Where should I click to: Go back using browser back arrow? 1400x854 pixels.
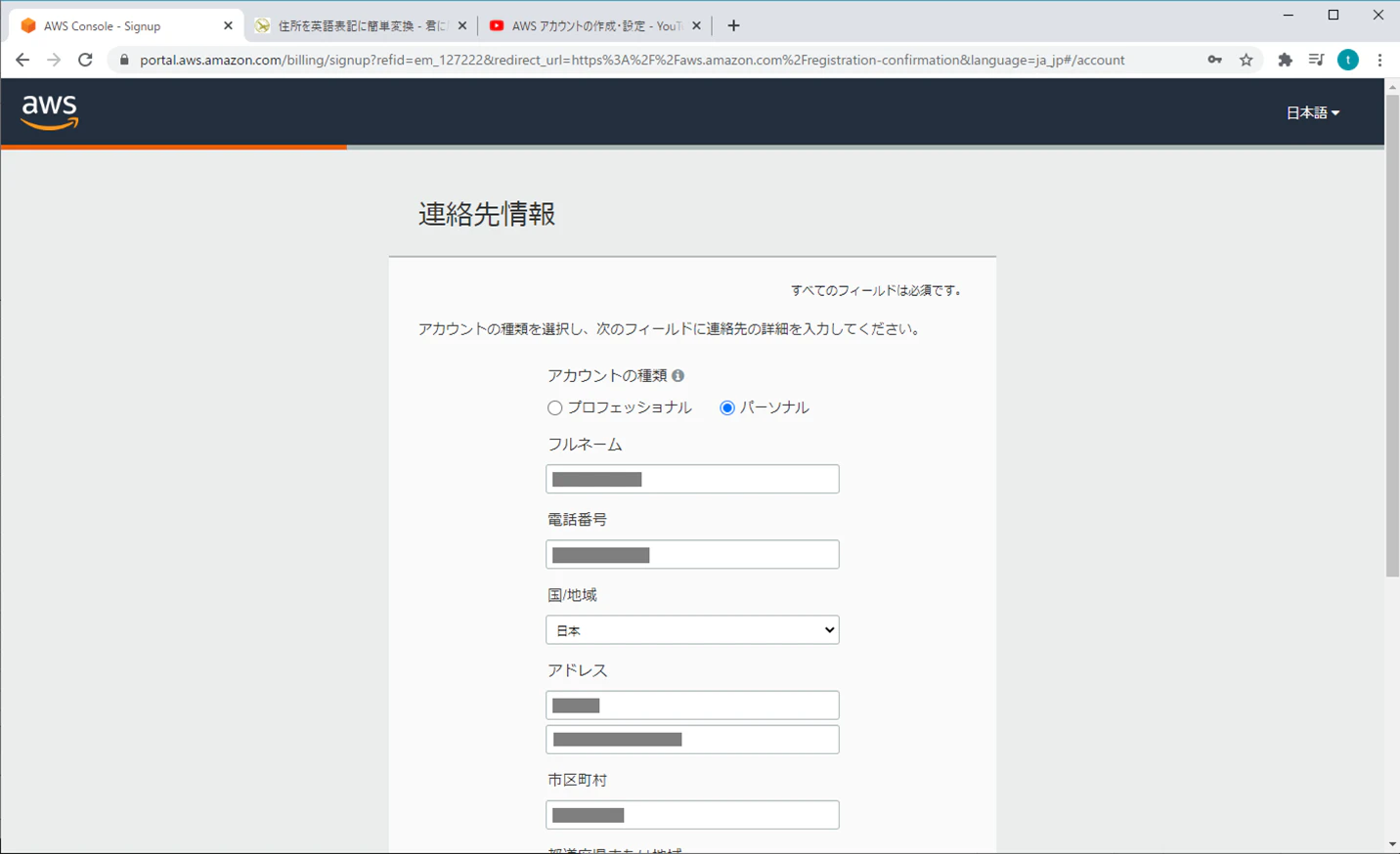22,60
